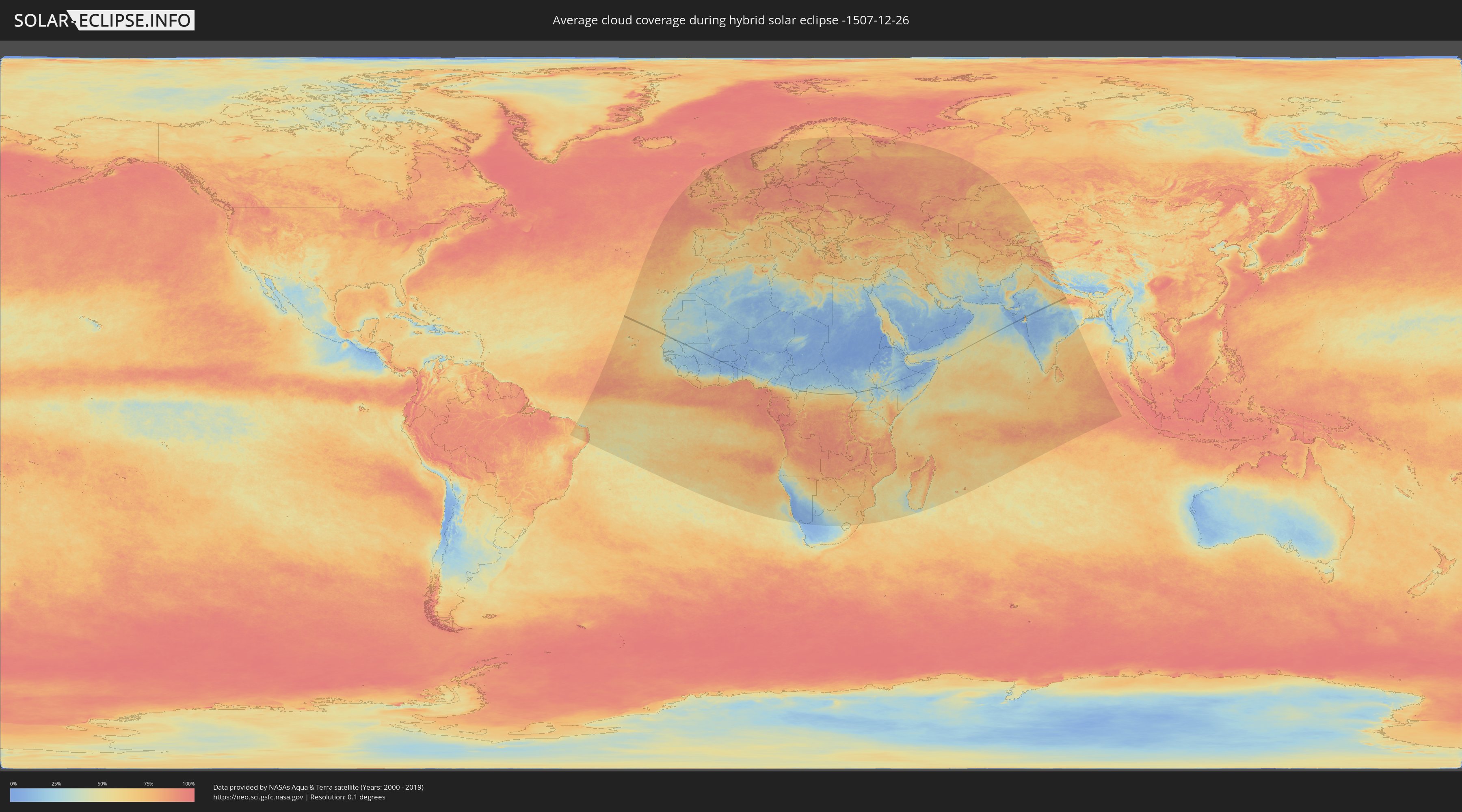
Task: Click the 'Resolution: 0.1 degrees' text
Action: click(347, 797)
